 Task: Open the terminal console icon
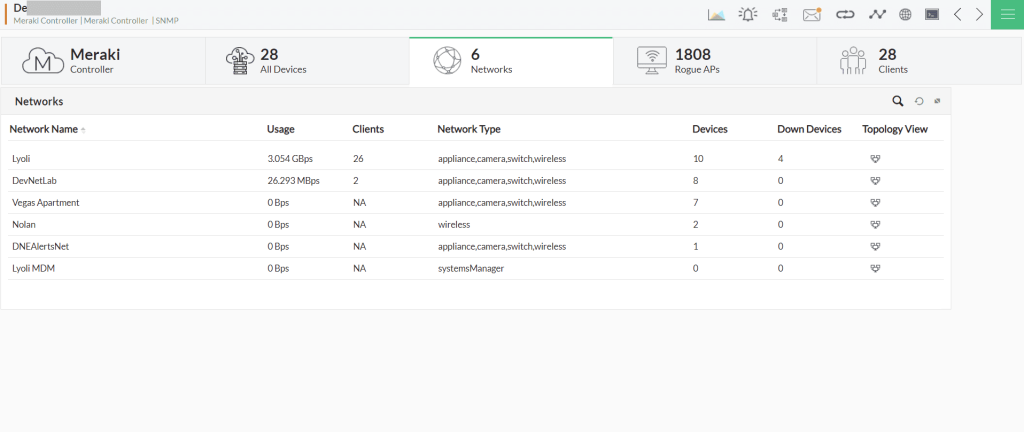click(932, 14)
